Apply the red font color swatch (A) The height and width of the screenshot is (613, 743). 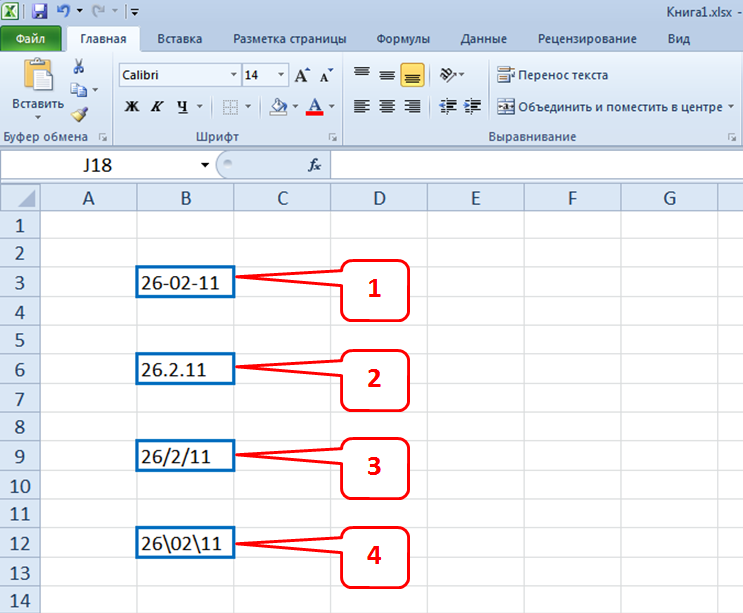pos(314,106)
